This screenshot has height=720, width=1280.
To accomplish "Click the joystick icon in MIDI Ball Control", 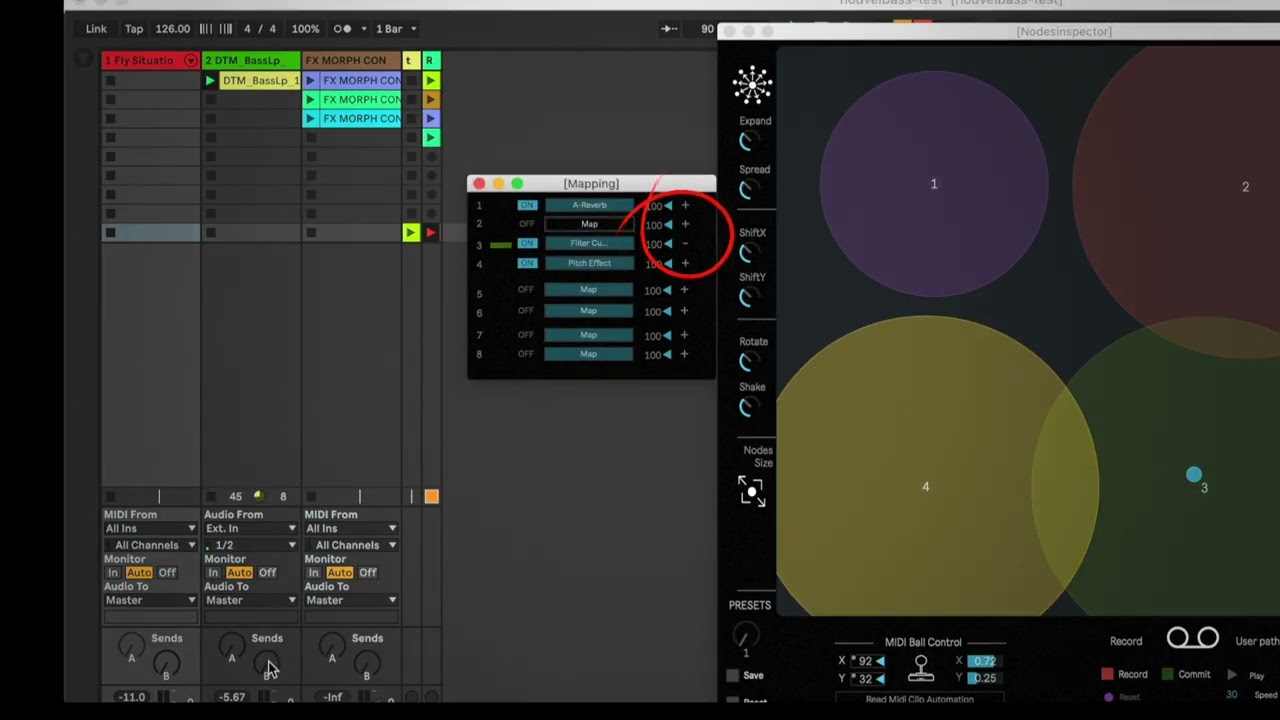I will point(921,669).
